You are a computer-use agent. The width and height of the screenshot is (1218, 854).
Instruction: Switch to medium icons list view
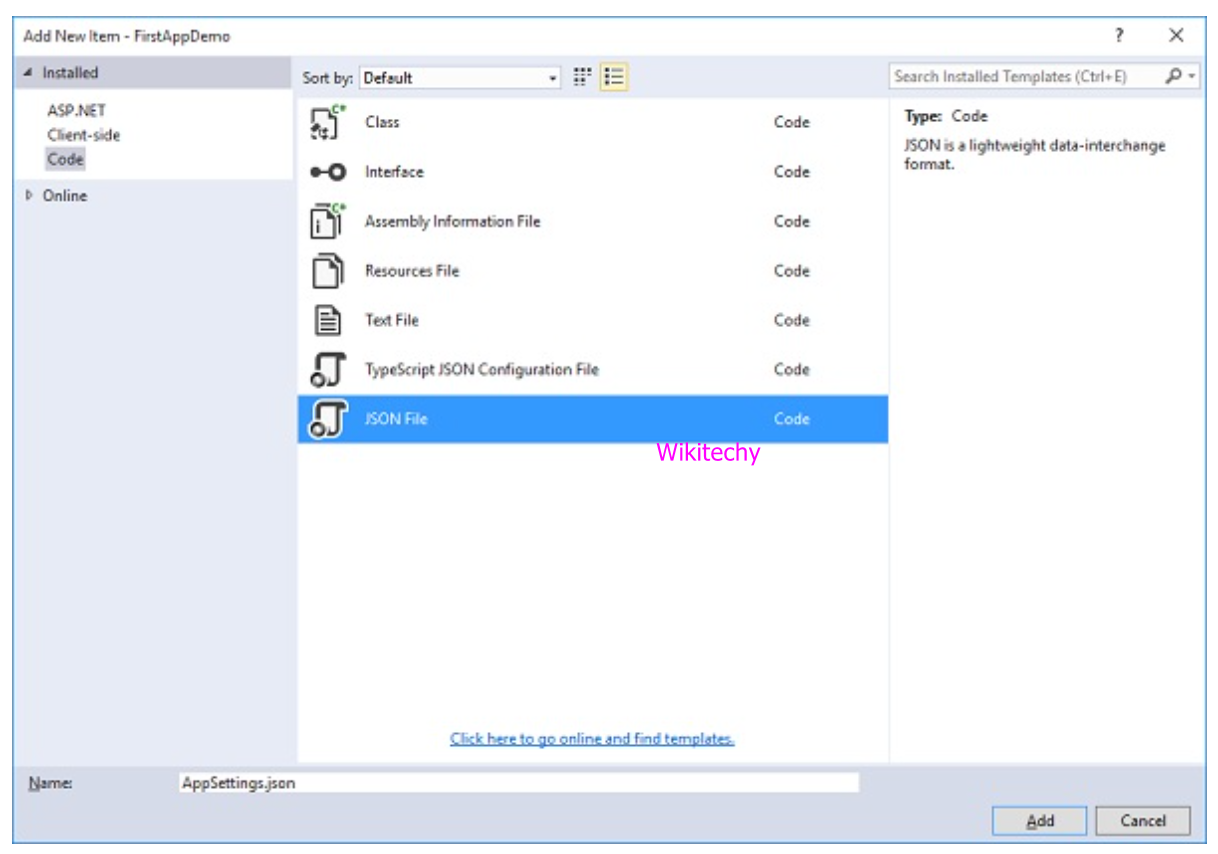coord(614,77)
